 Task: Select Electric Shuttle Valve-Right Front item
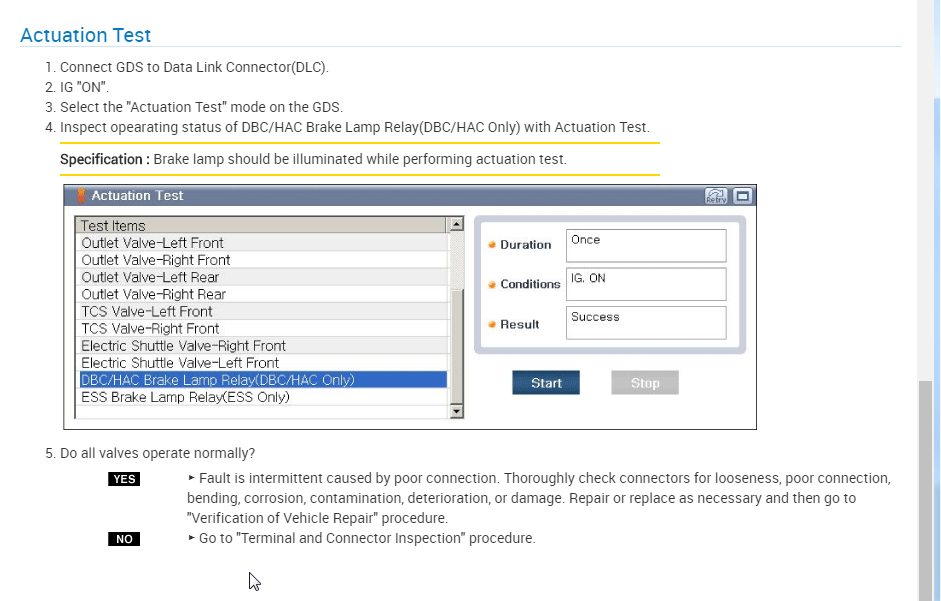(x=263, y=346)
